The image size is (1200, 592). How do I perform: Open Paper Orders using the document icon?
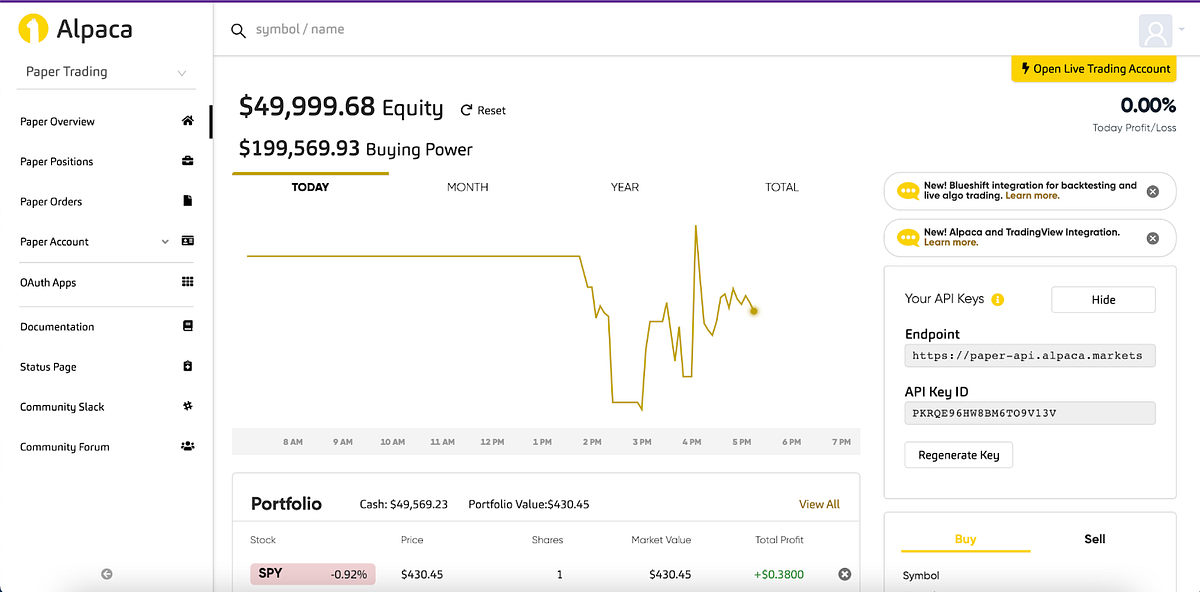[187, 200]
